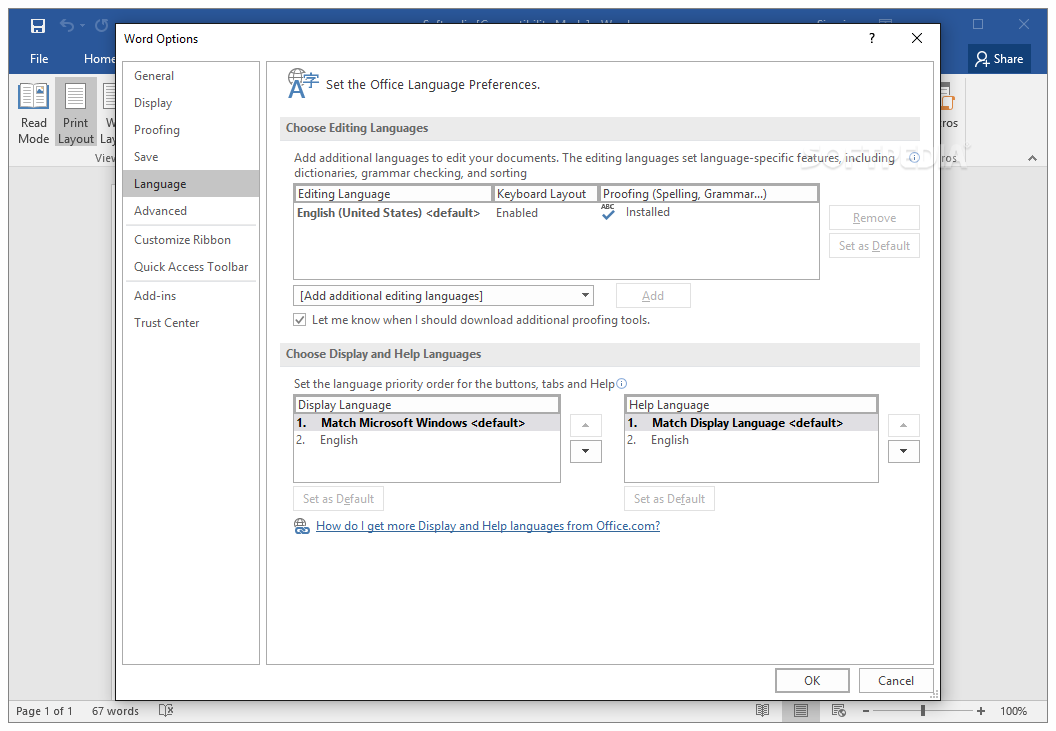The image size is (1056, 731).
Task: Click Set as Default under Help Language
Action: 669,499
